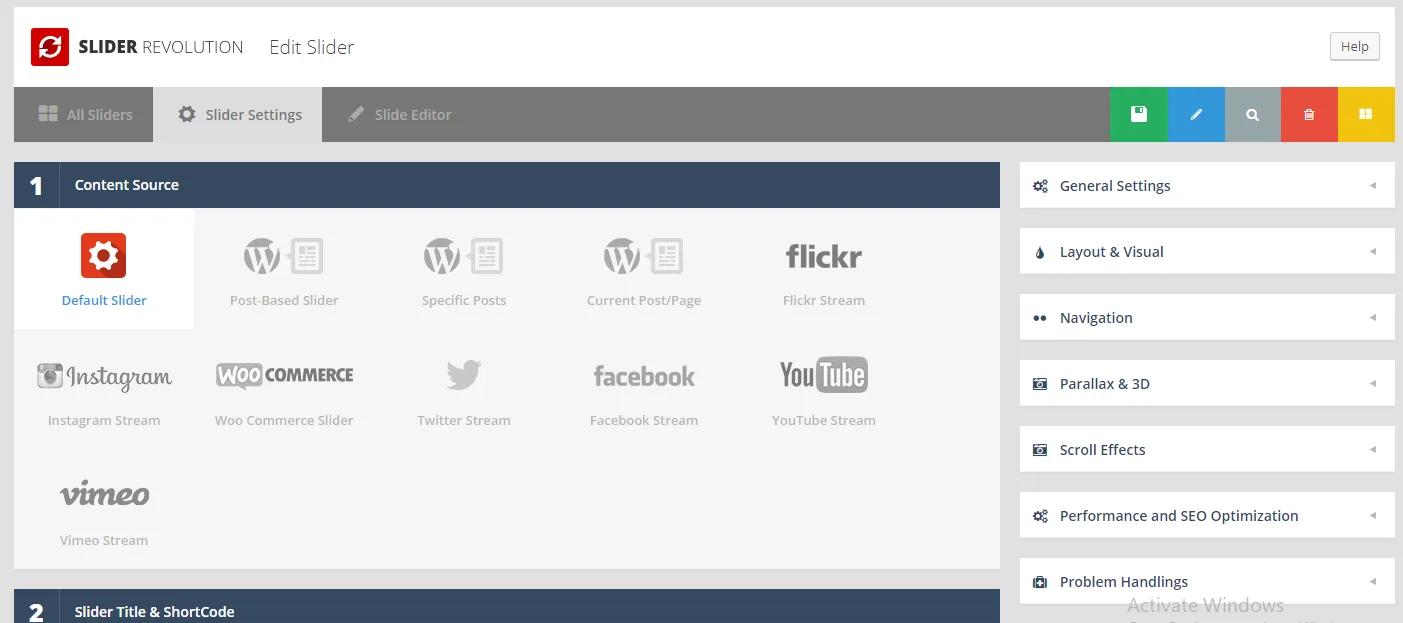Click the Vimeo Stream label
The height and width of the screenshot is (623, 1403).
(104, 540)
